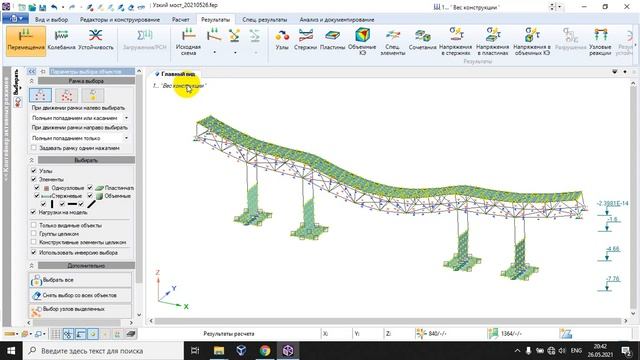Open the load case dropdown in title bar
640x360 pixels.
(x=560, y=7)
